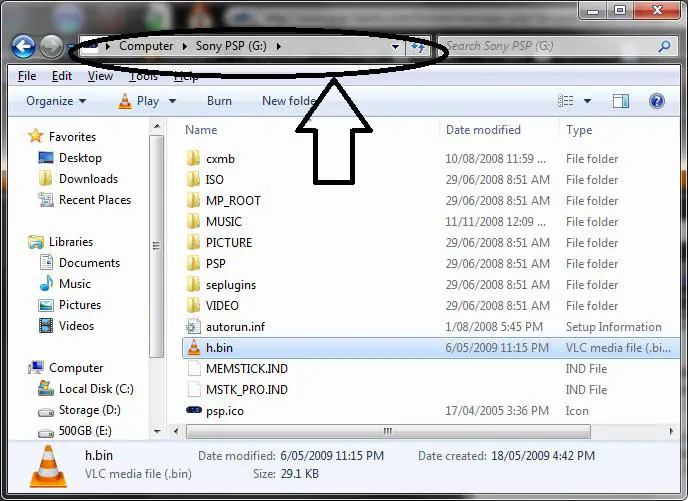The width and height of the screenshot is (688, 501).
Task: Click the Back navigation arrow
Action: click(x=23, y=47)
